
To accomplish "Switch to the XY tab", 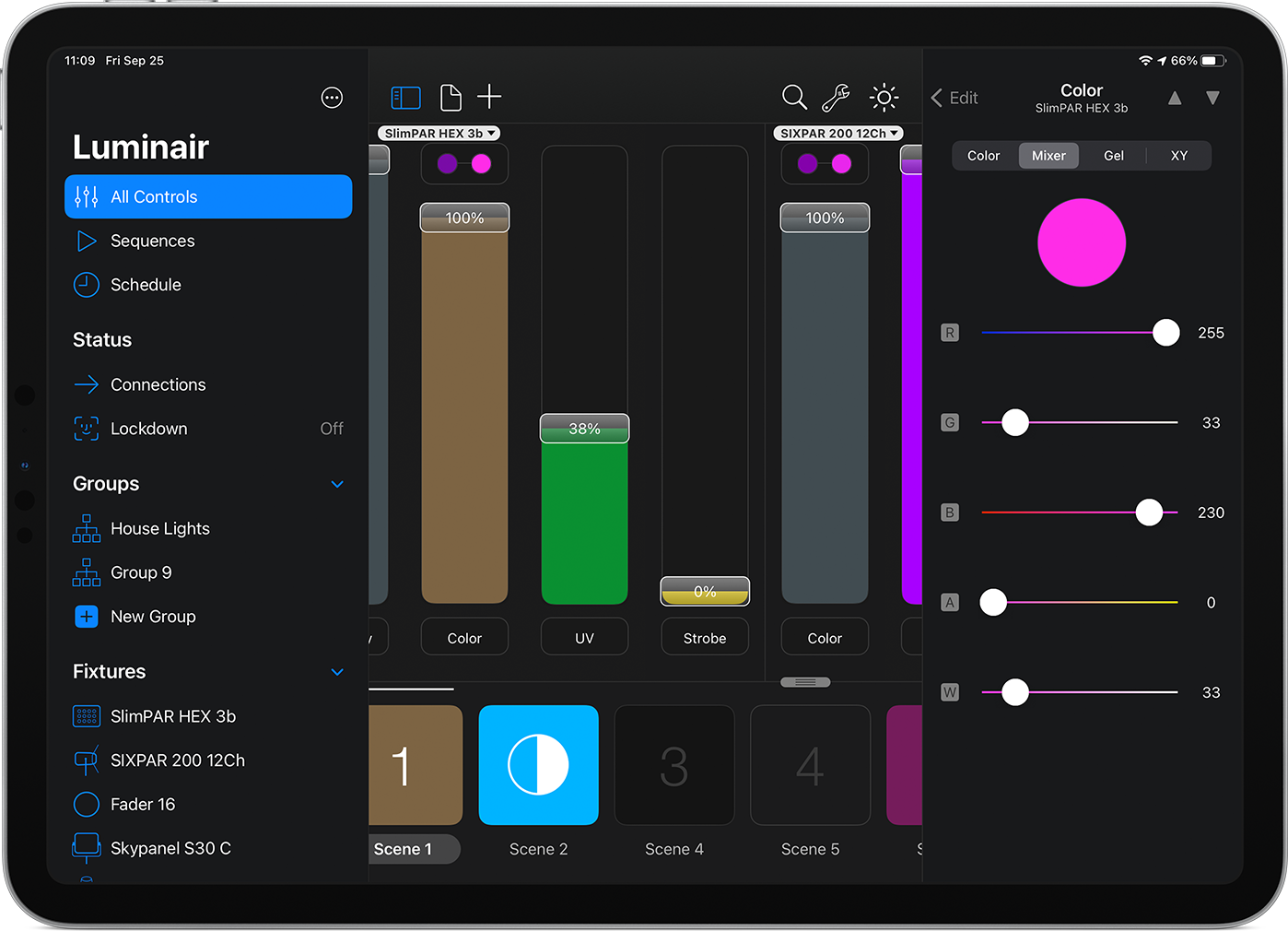I will (1179, 156).
